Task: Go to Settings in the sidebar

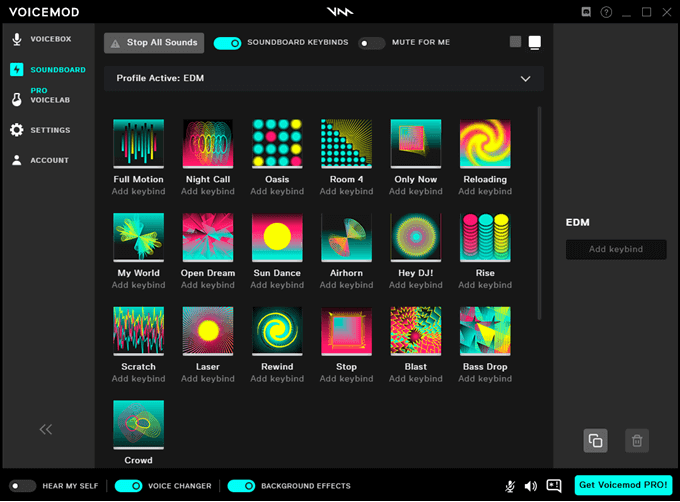Action: (x=49, y=130)
